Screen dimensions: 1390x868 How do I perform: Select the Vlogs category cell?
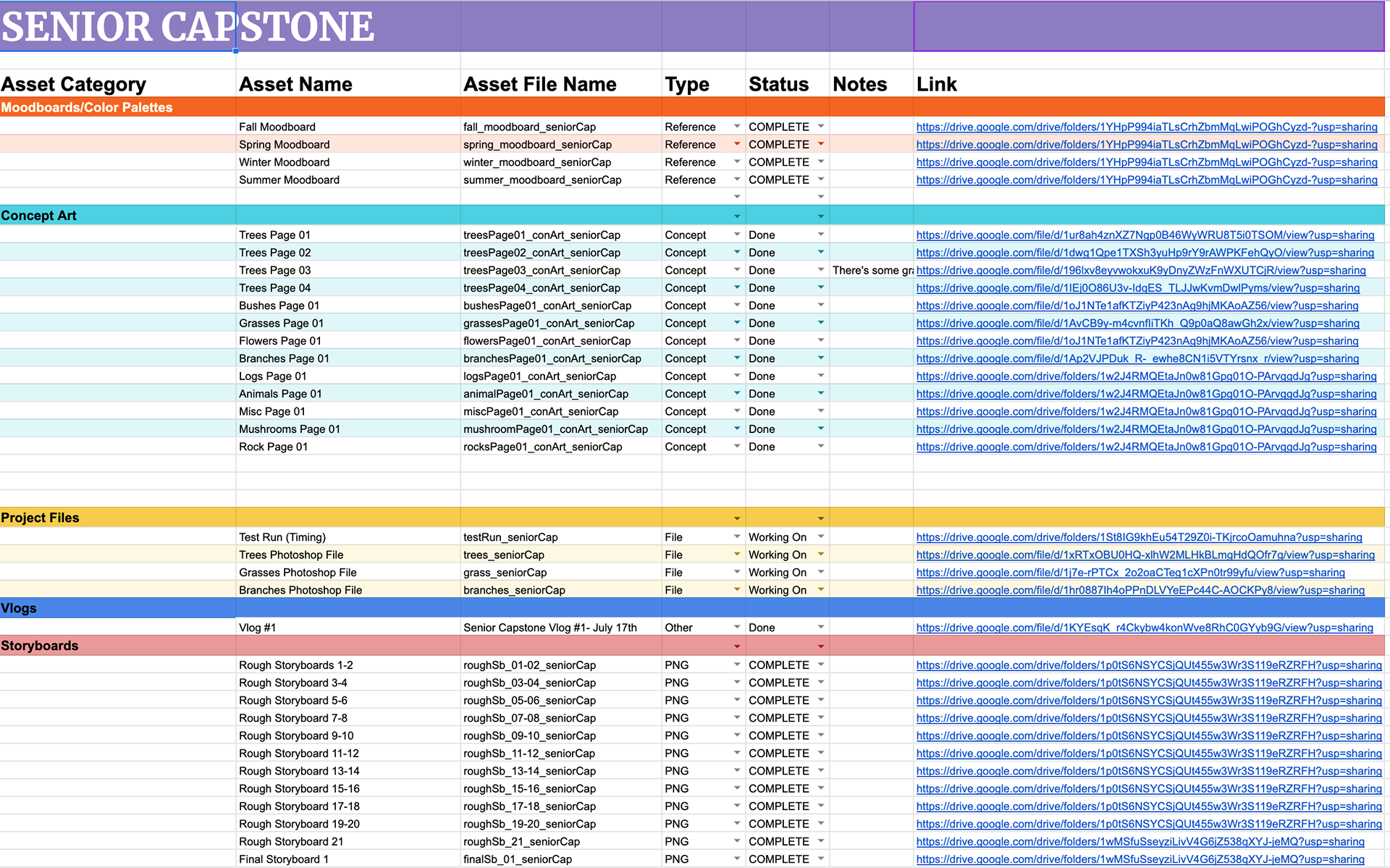pyautogui.click(x=118, y=608)
